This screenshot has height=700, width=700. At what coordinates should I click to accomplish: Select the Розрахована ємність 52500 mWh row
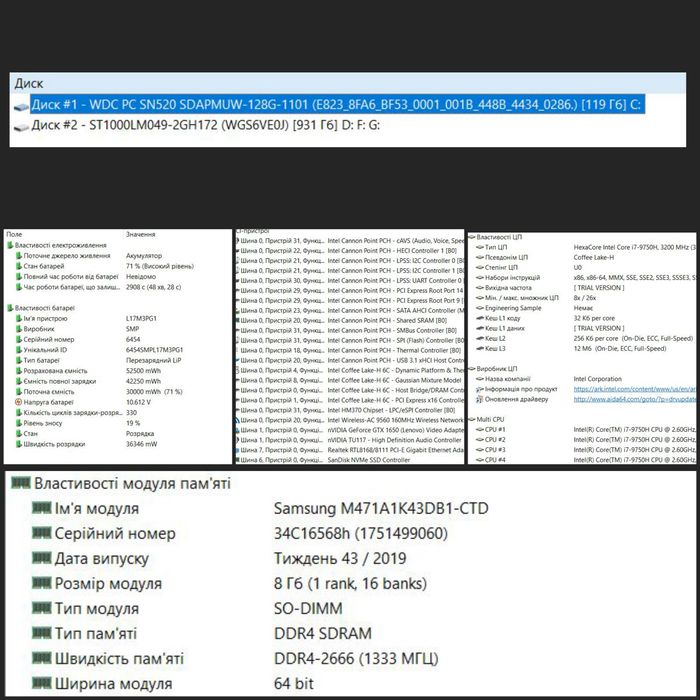pos(88,371)
